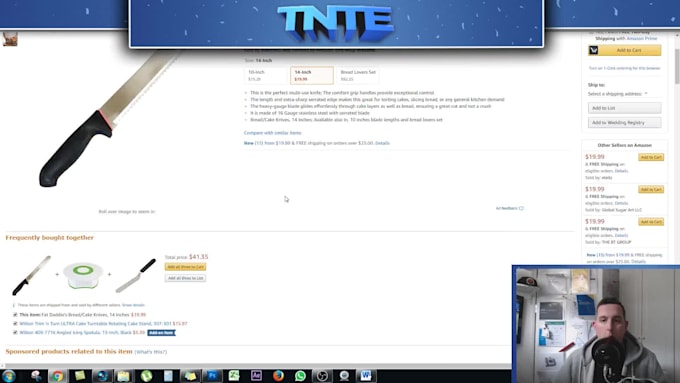
Task: Add Global Sugar Art $19.99 offer to cart
Action: [651, 190]
